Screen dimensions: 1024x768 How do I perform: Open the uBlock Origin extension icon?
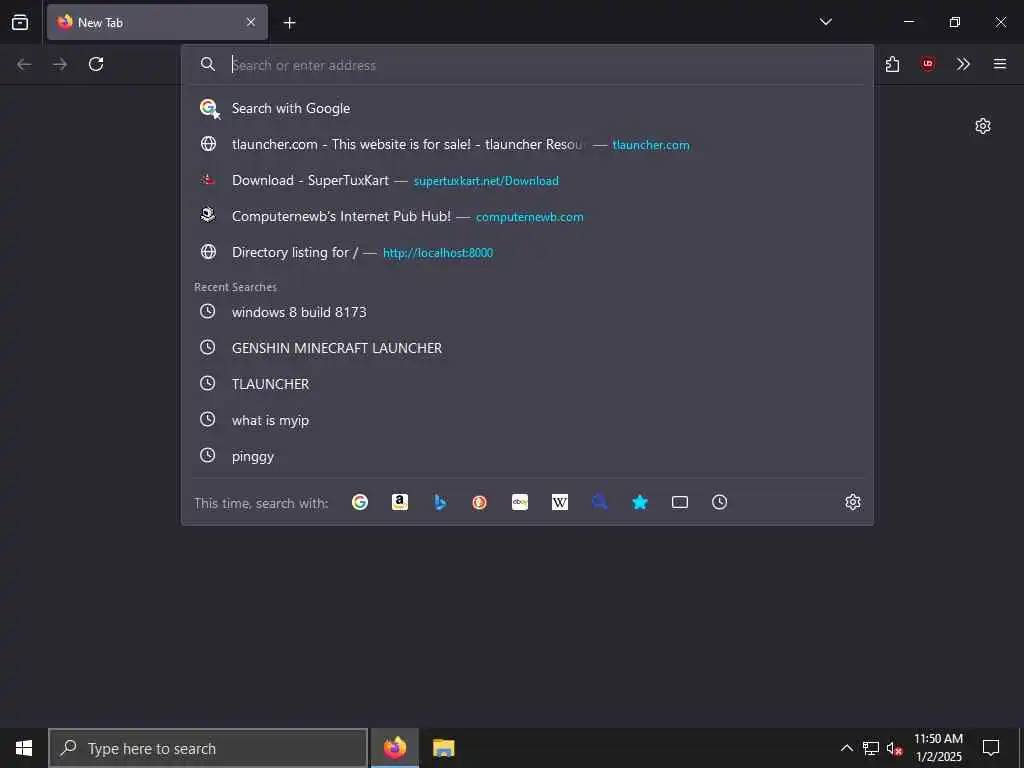[x=928, y=64]
